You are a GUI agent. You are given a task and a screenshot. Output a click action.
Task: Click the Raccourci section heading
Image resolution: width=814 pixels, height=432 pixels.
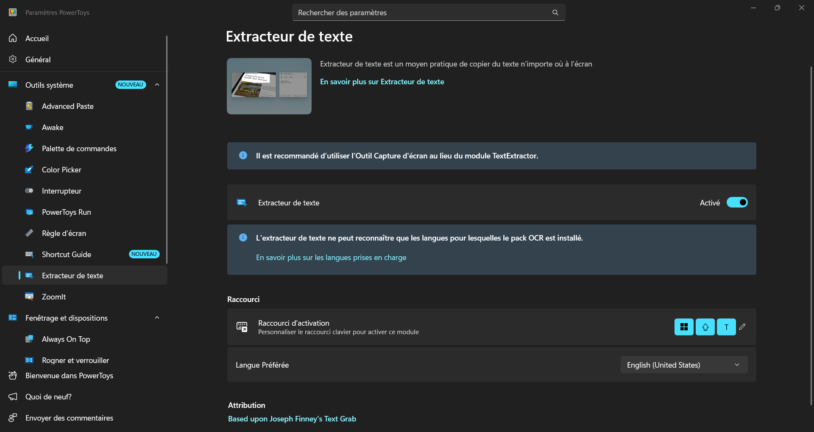click(x=243, y=299)
